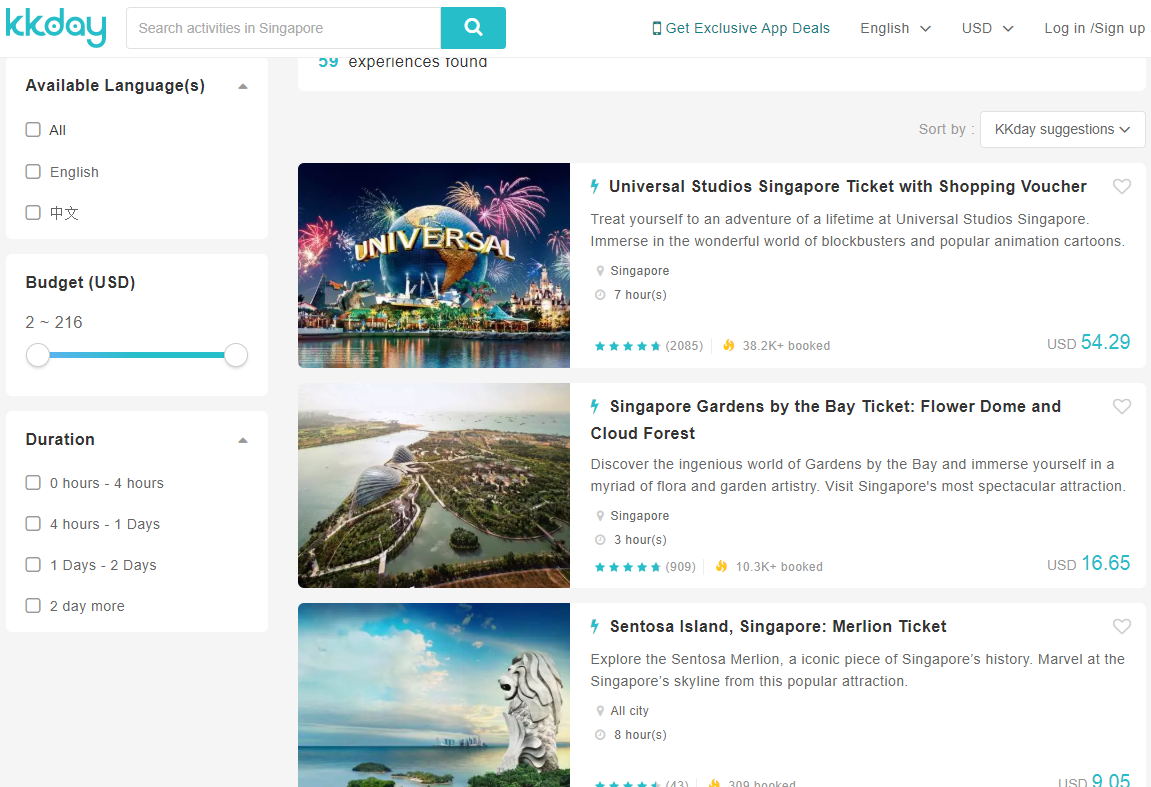Click the minimum budget slider handle
1151x787 pixels.
(x=37, y=355)
